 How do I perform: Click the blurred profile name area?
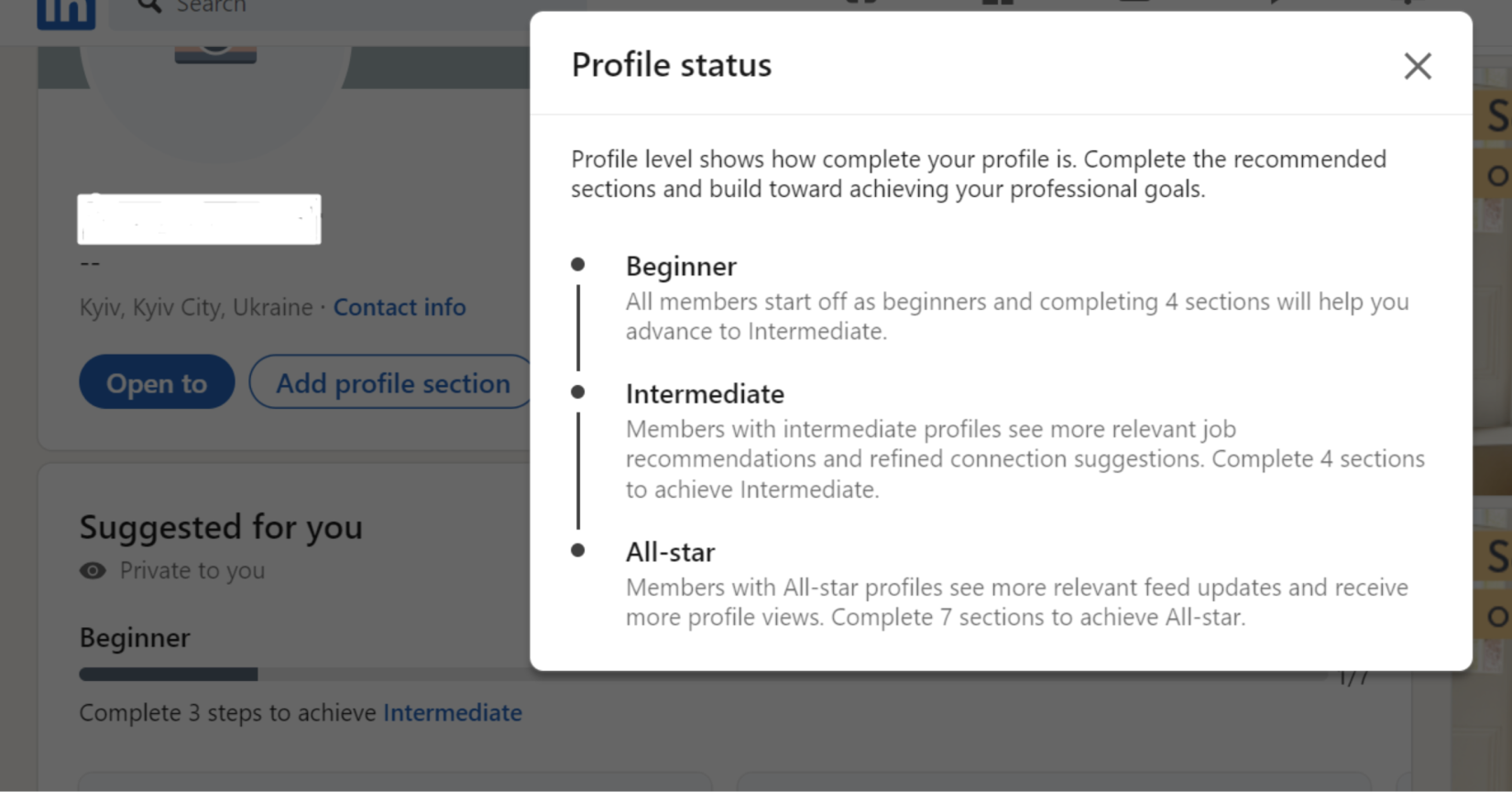click(x=199, y=219)
